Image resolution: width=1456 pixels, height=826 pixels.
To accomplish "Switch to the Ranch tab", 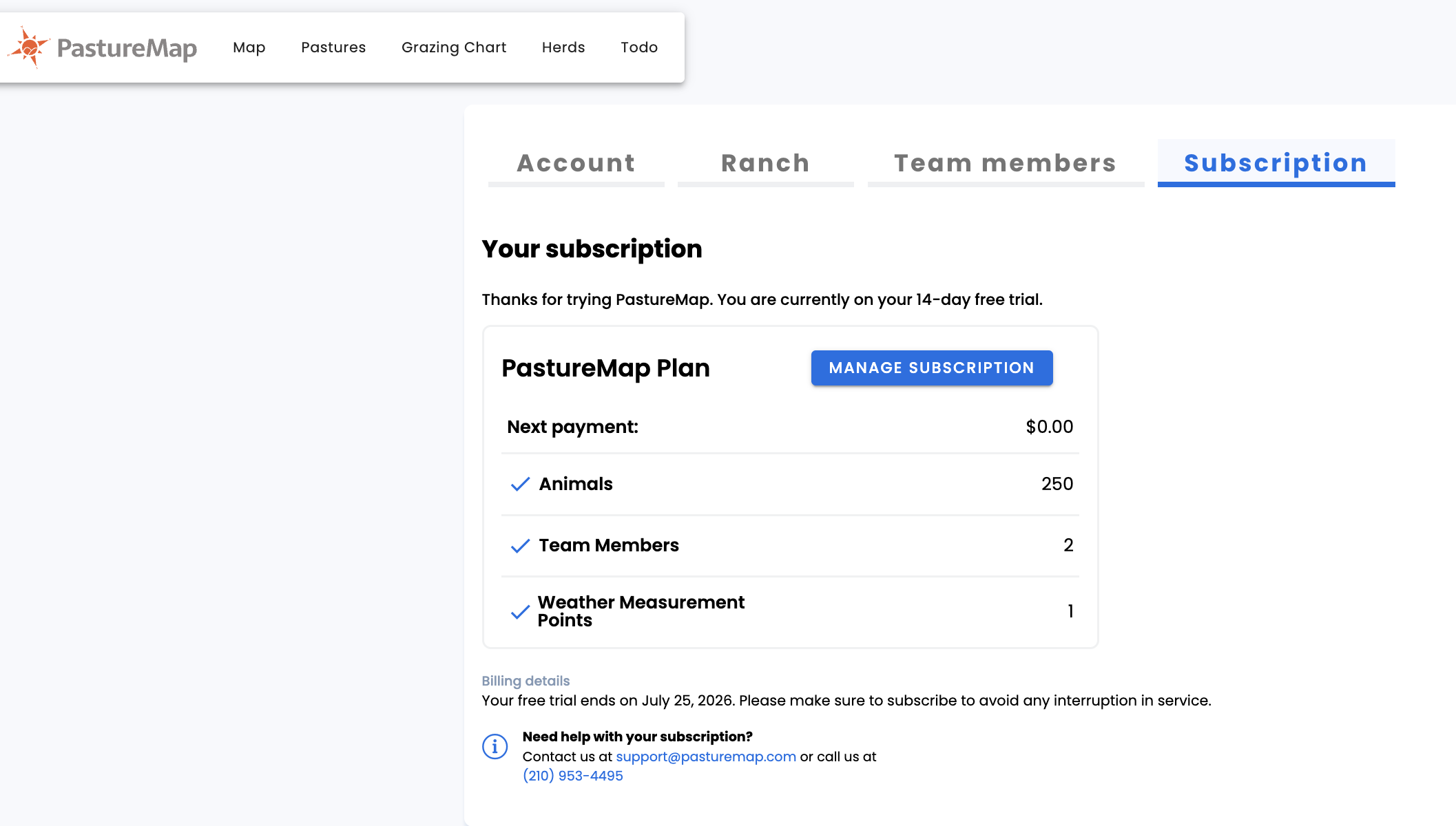I will (x=766, y=163).
